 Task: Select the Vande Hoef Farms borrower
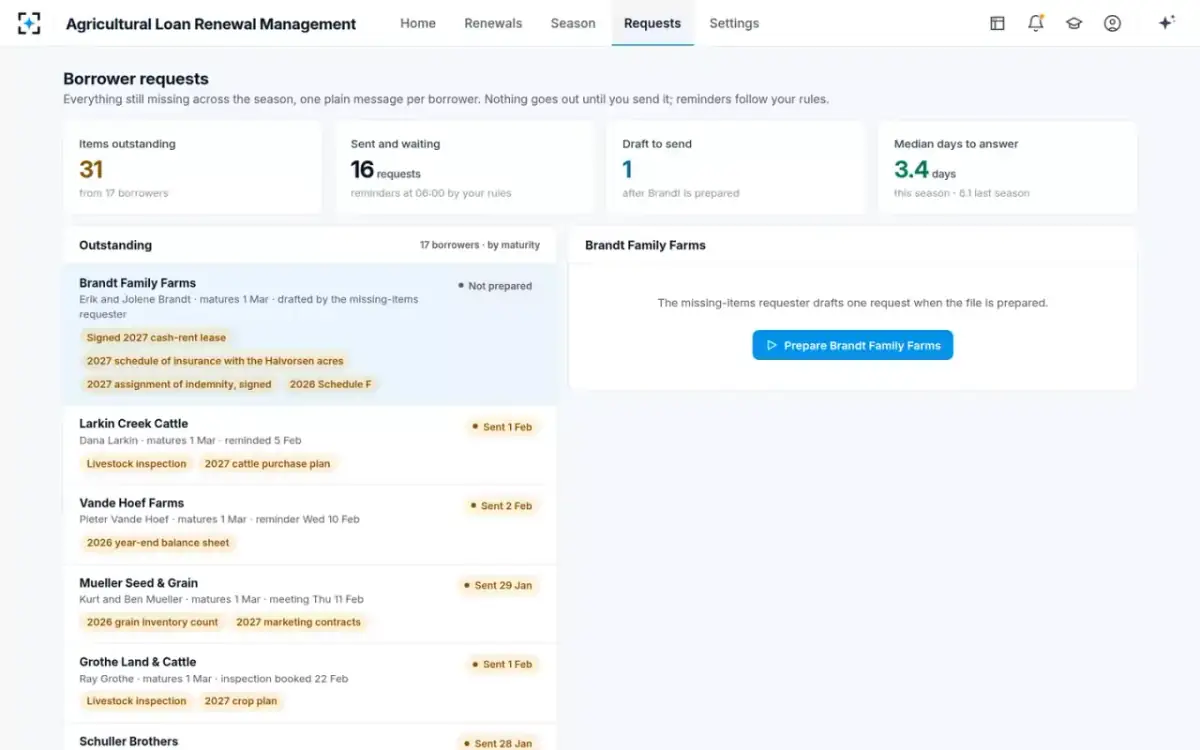309,524
